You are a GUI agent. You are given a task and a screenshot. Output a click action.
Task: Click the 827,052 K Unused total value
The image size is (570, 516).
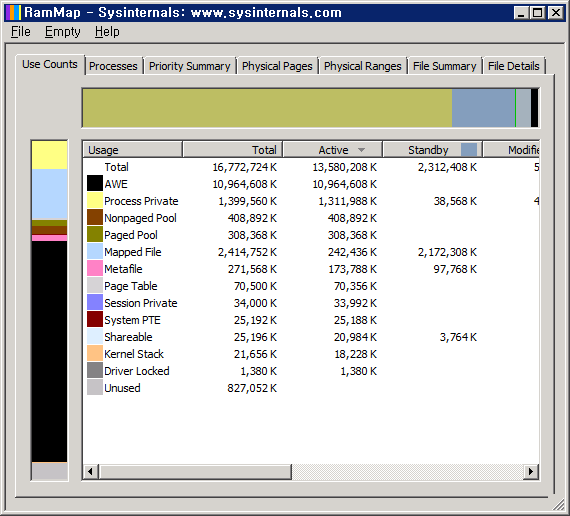pyautogui.click(x=252, y=388)
